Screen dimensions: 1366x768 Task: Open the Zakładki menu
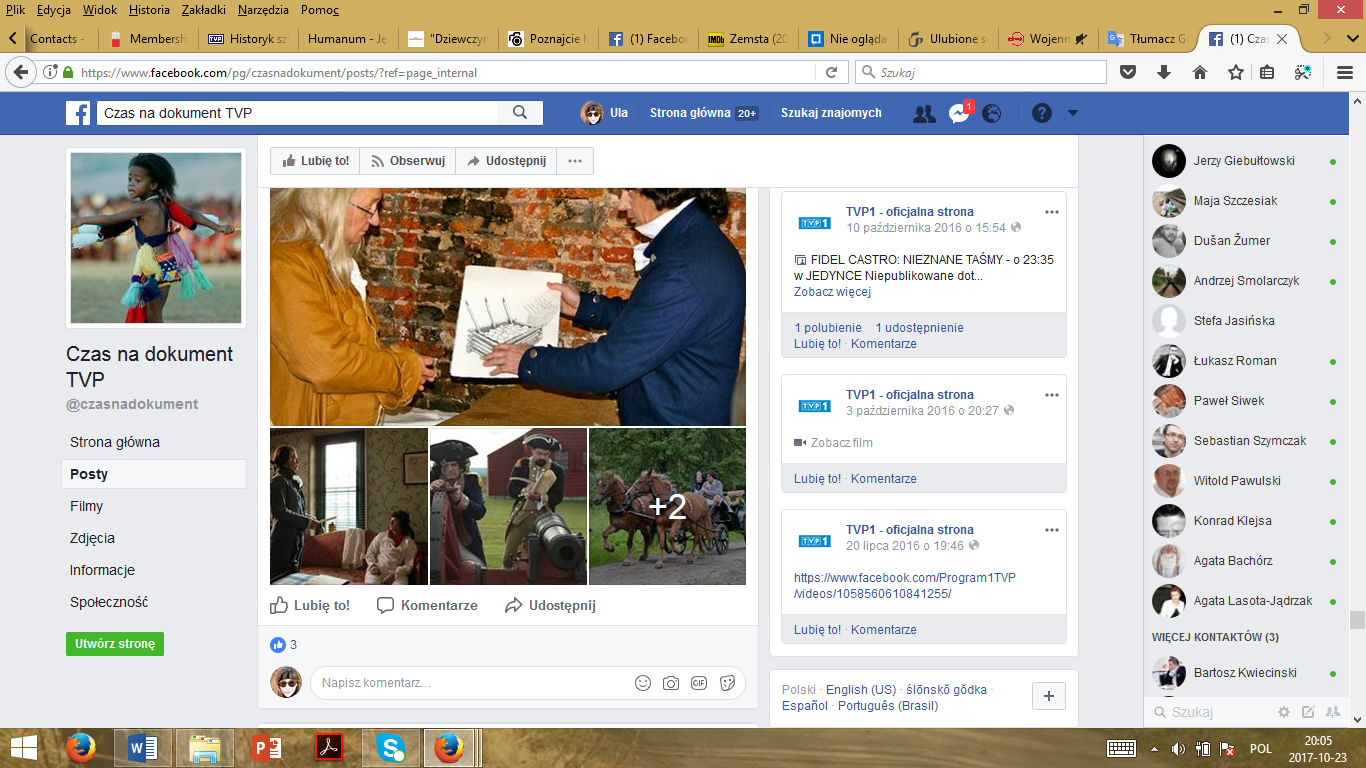coord(204,10)
